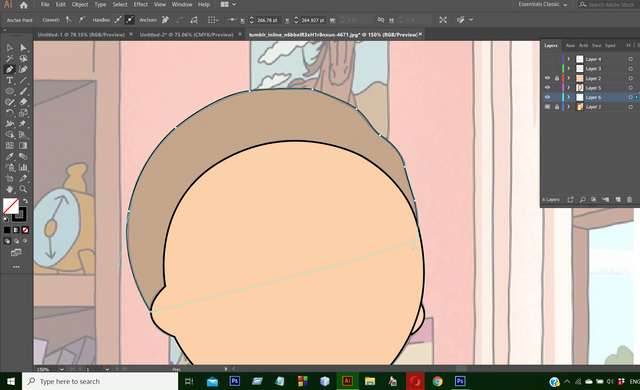Select the Selection tool (black arrow outline)
Viewport: 640px width, 390px height.
(x=9, y=48)
